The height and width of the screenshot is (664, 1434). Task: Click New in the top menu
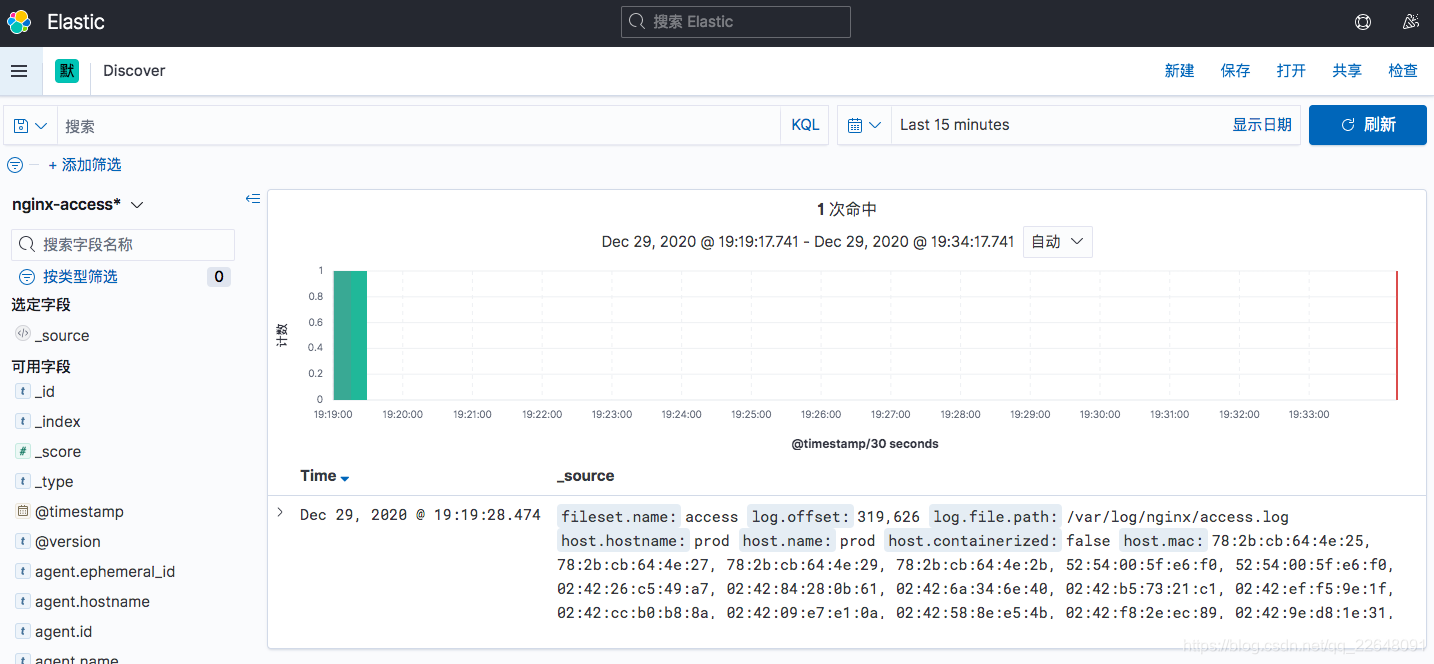pyautogui.click(x=1180, y=71)
